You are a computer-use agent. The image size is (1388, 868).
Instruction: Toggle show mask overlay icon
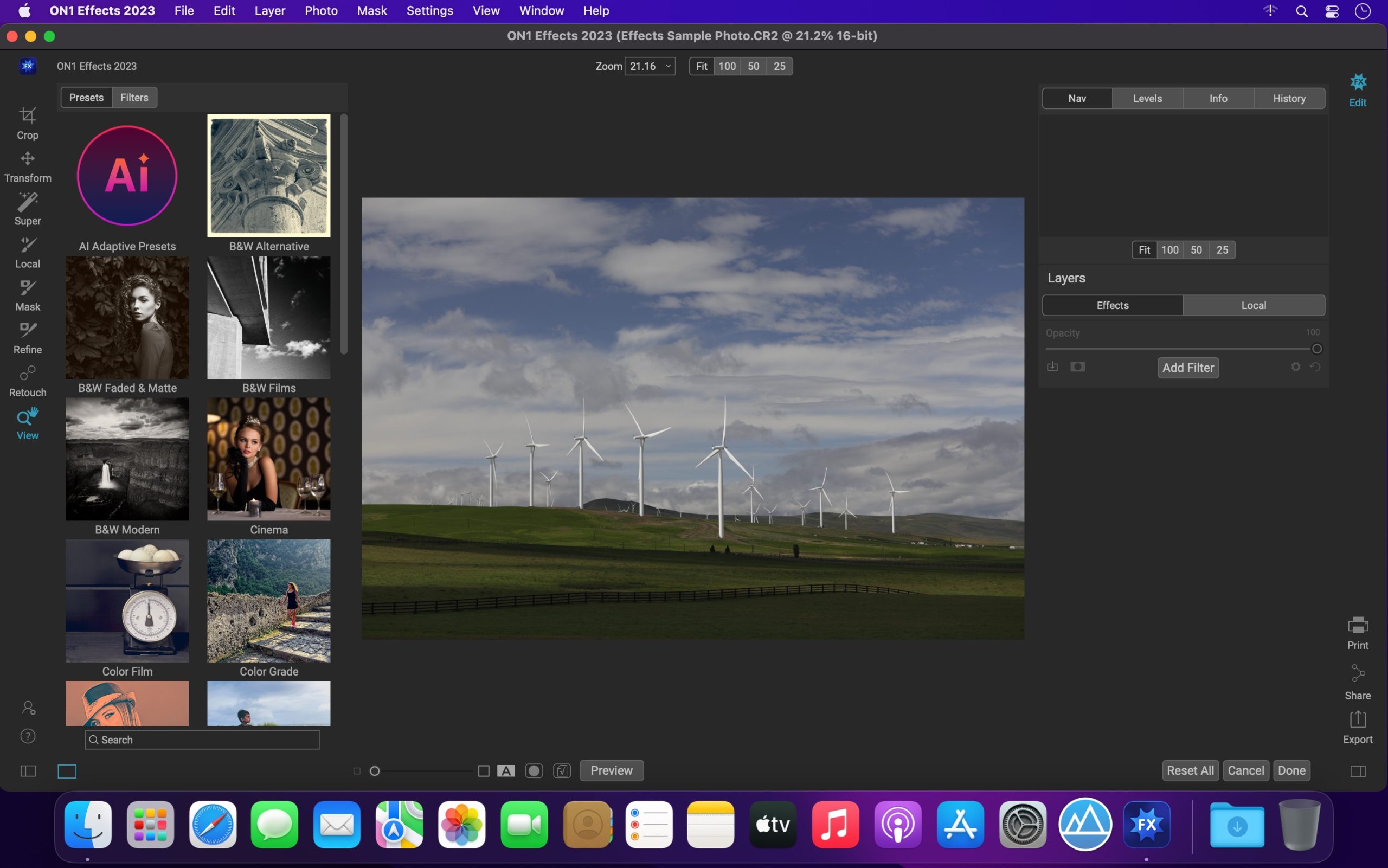pos(534,771)
